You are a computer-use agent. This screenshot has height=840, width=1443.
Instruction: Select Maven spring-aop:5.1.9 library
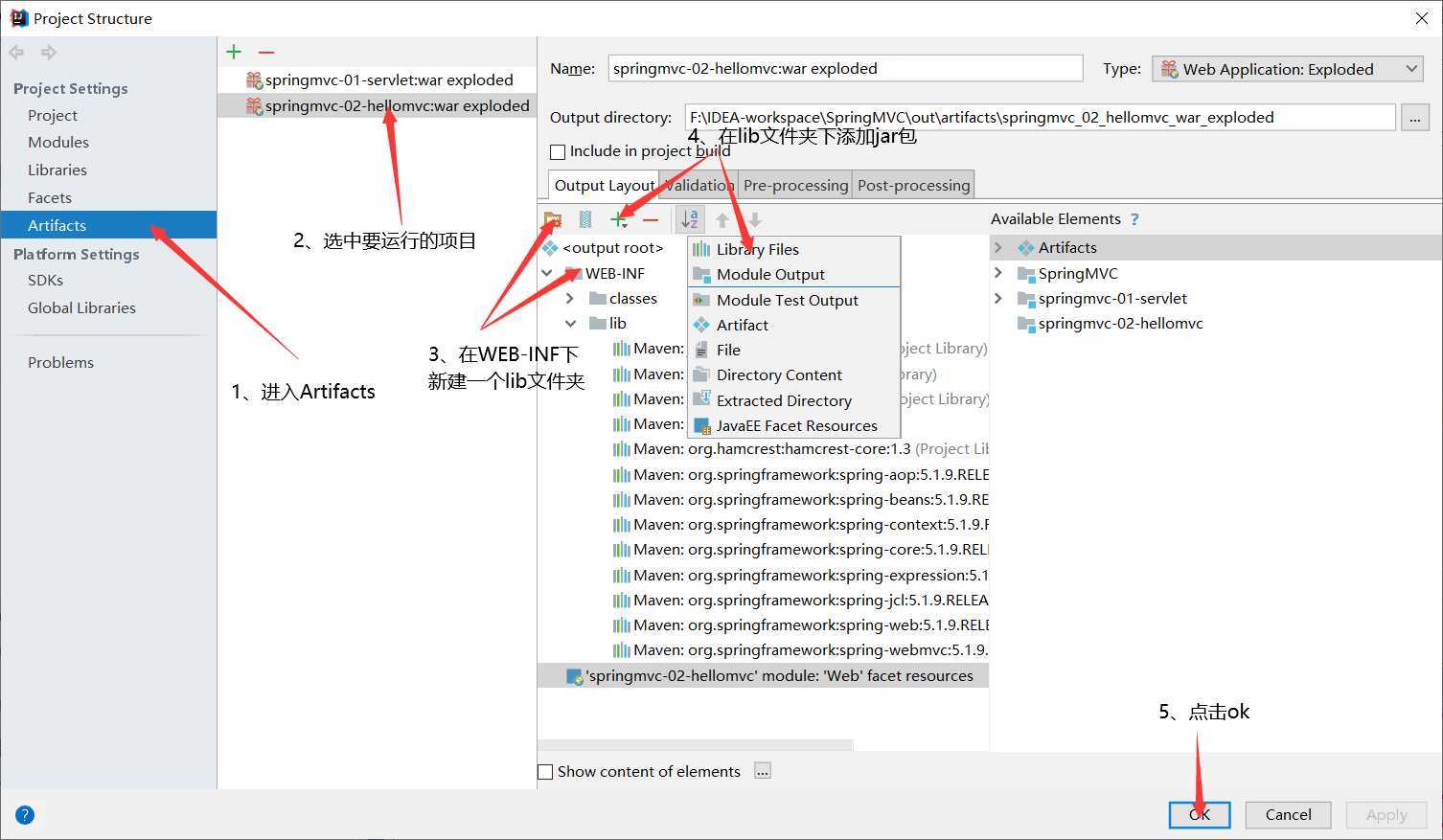pos(800,474)
